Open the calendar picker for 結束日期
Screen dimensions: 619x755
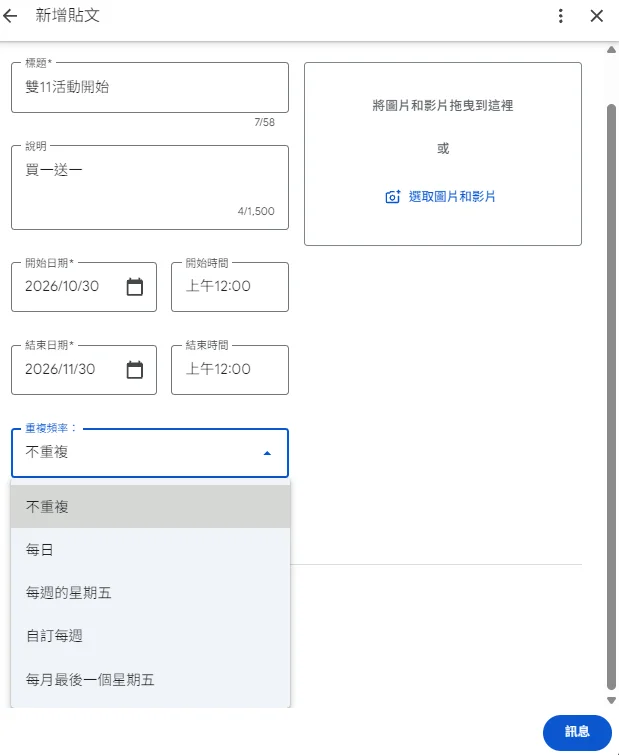[x=134, y=370]
